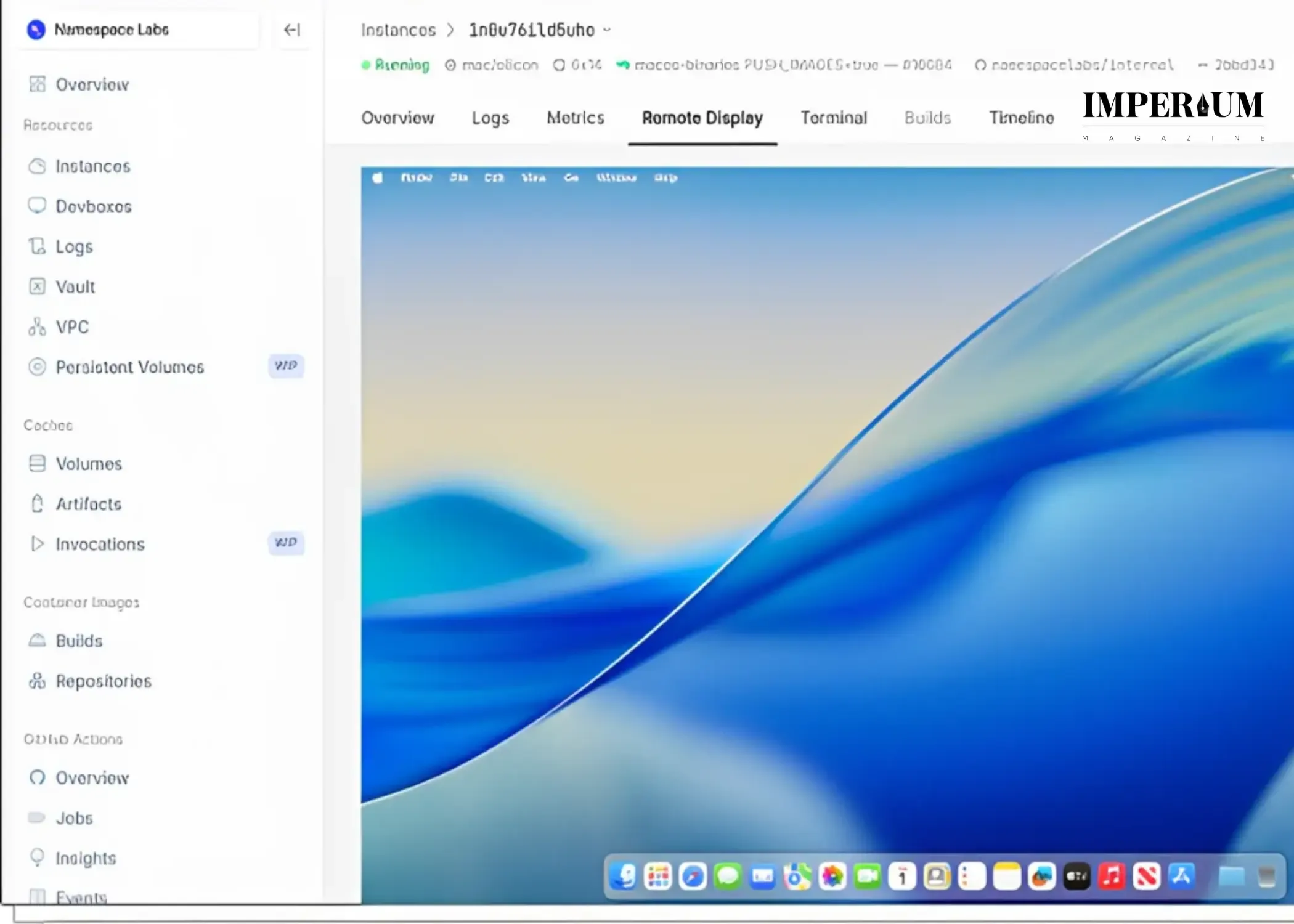The image size is (1294, 924).
Task: Open Messages from the remote Dock
Action: pos(728,876)
